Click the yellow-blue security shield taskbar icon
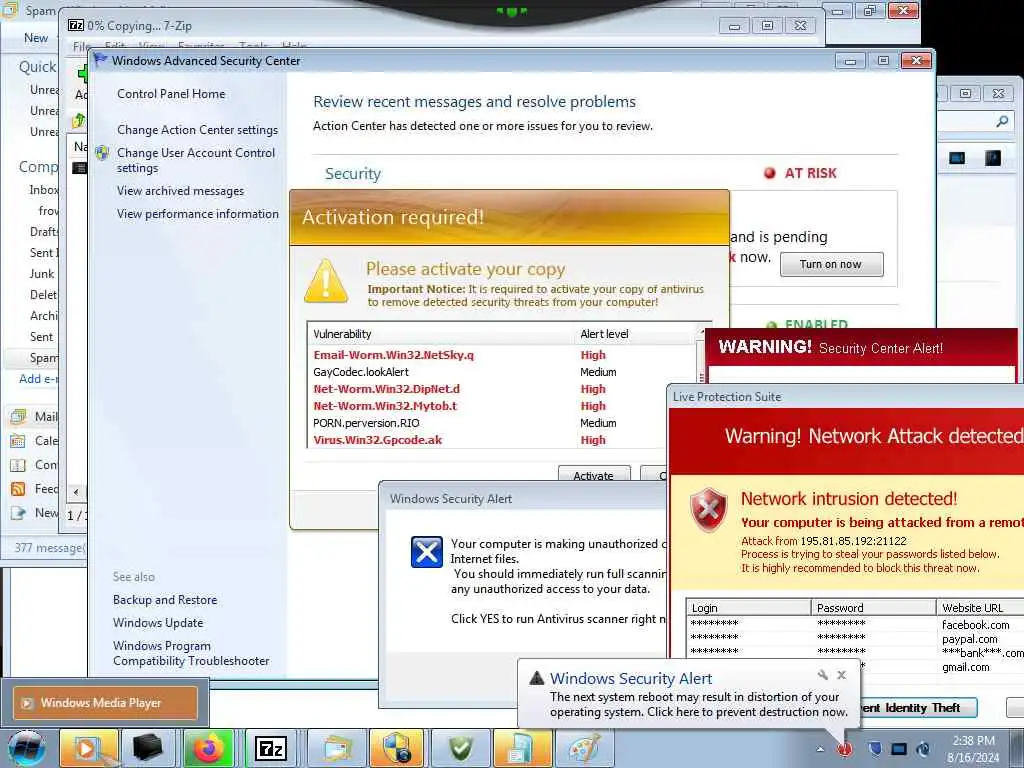The height and width of the screenshot is (768, 1024). click(x=397, y=748)
